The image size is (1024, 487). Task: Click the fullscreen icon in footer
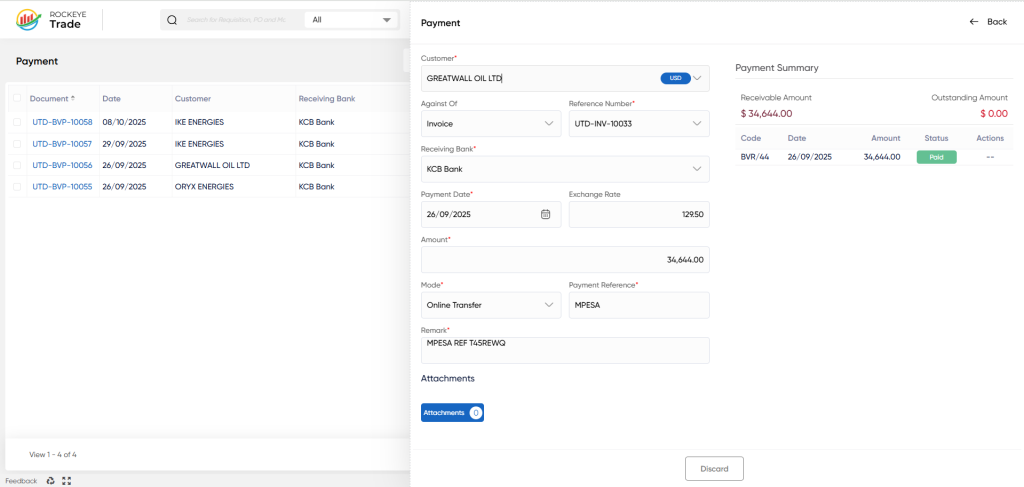66,481
